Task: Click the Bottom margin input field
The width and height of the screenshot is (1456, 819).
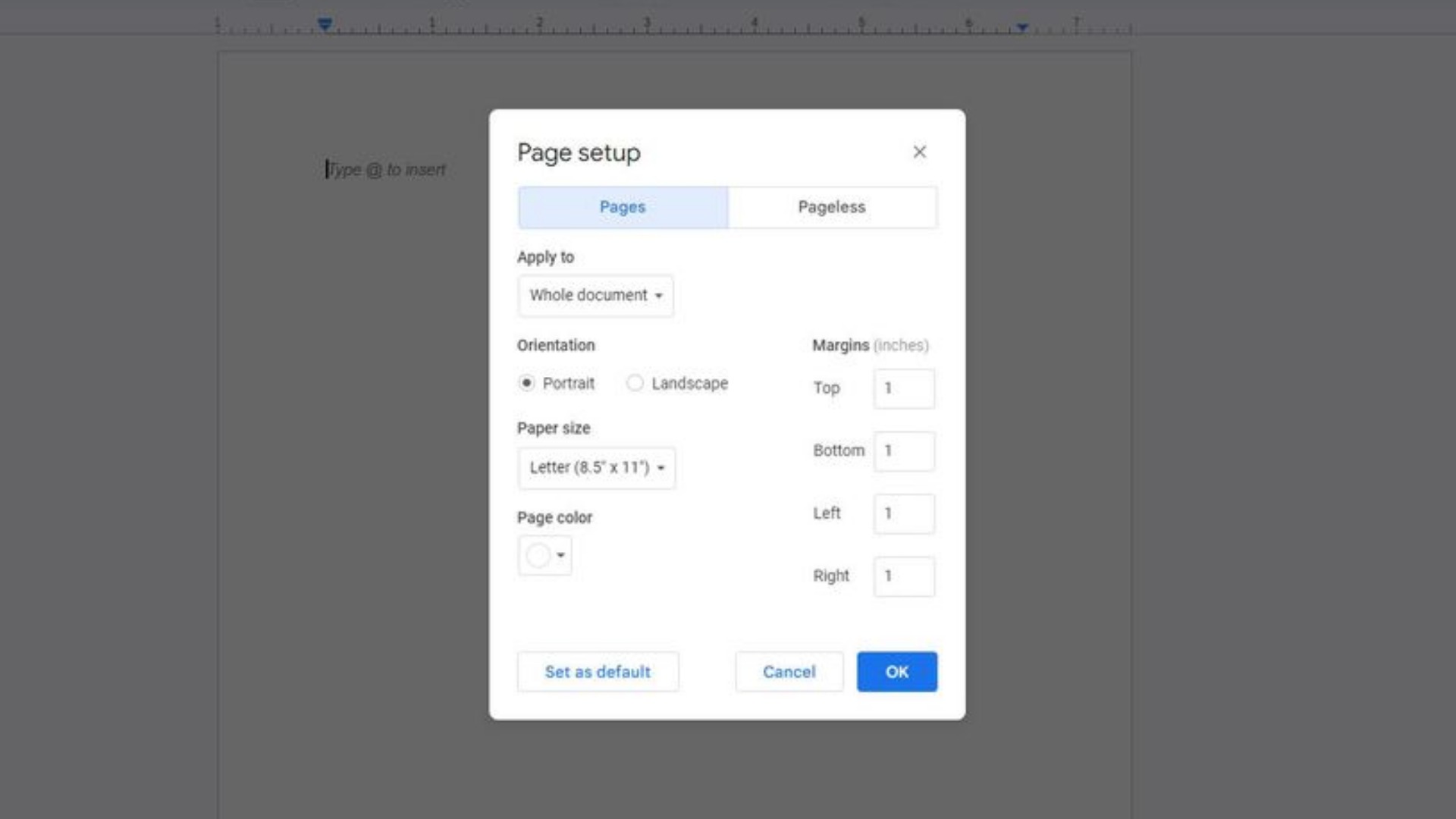Action: click(903, 451)
